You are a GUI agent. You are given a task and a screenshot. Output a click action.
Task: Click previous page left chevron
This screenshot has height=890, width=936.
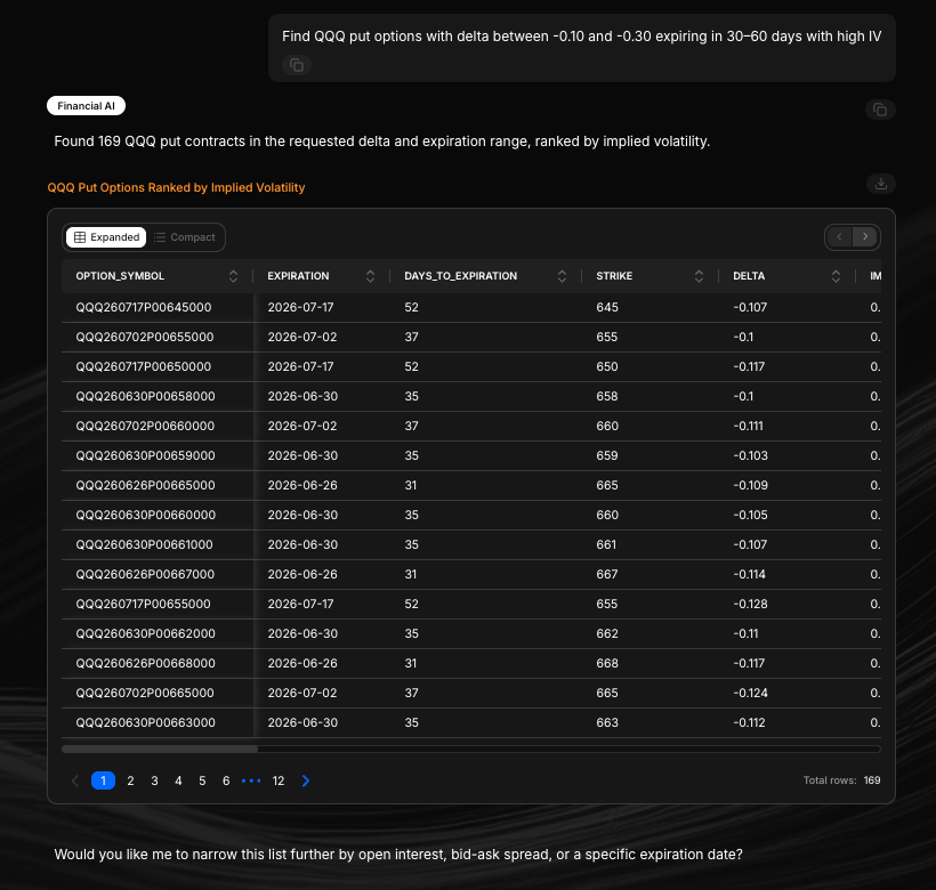coord(75,781)
